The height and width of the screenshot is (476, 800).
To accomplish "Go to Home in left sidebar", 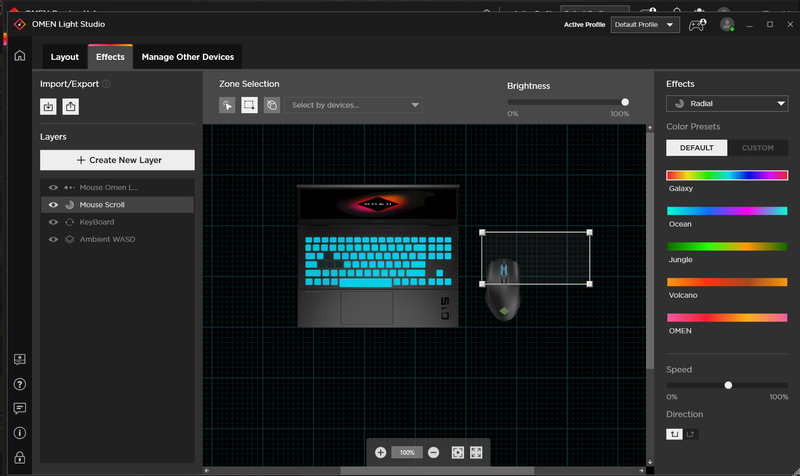I will (19, 55).
